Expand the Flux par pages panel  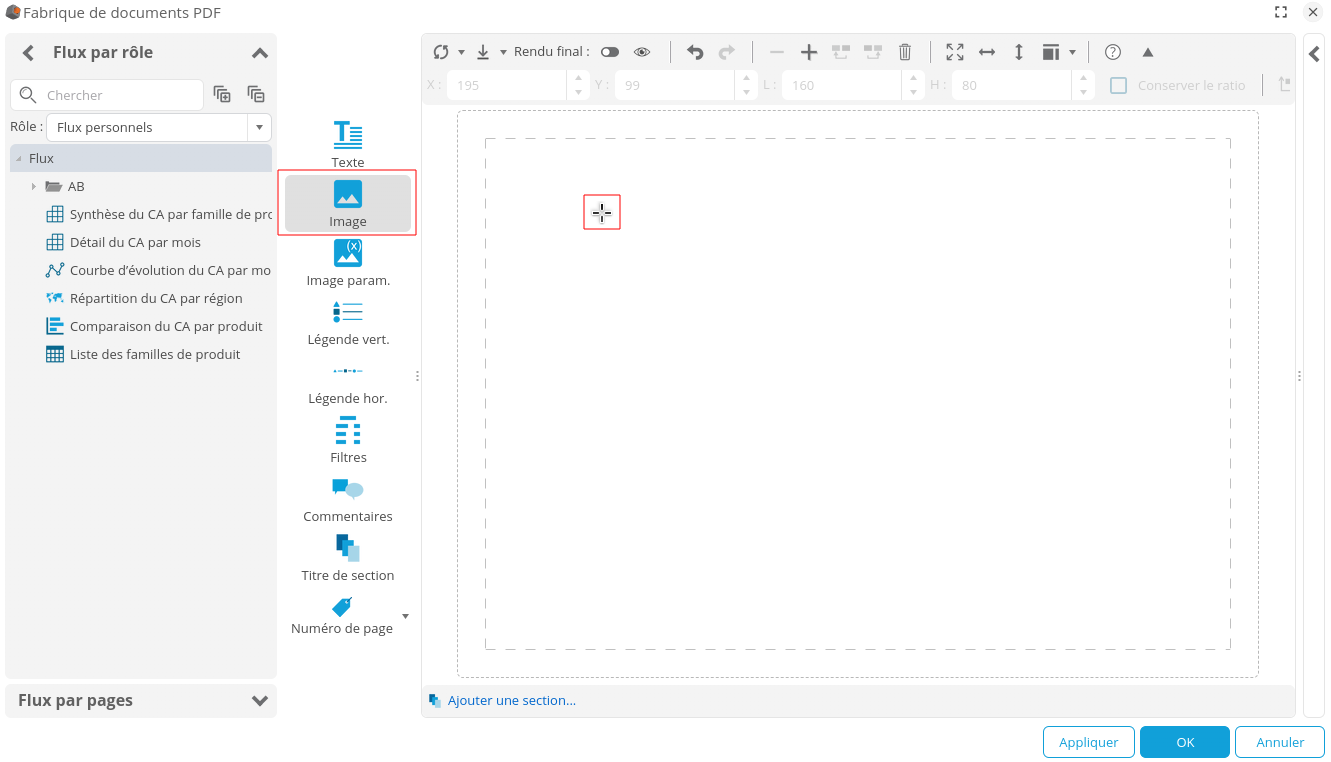click(260, 701)
